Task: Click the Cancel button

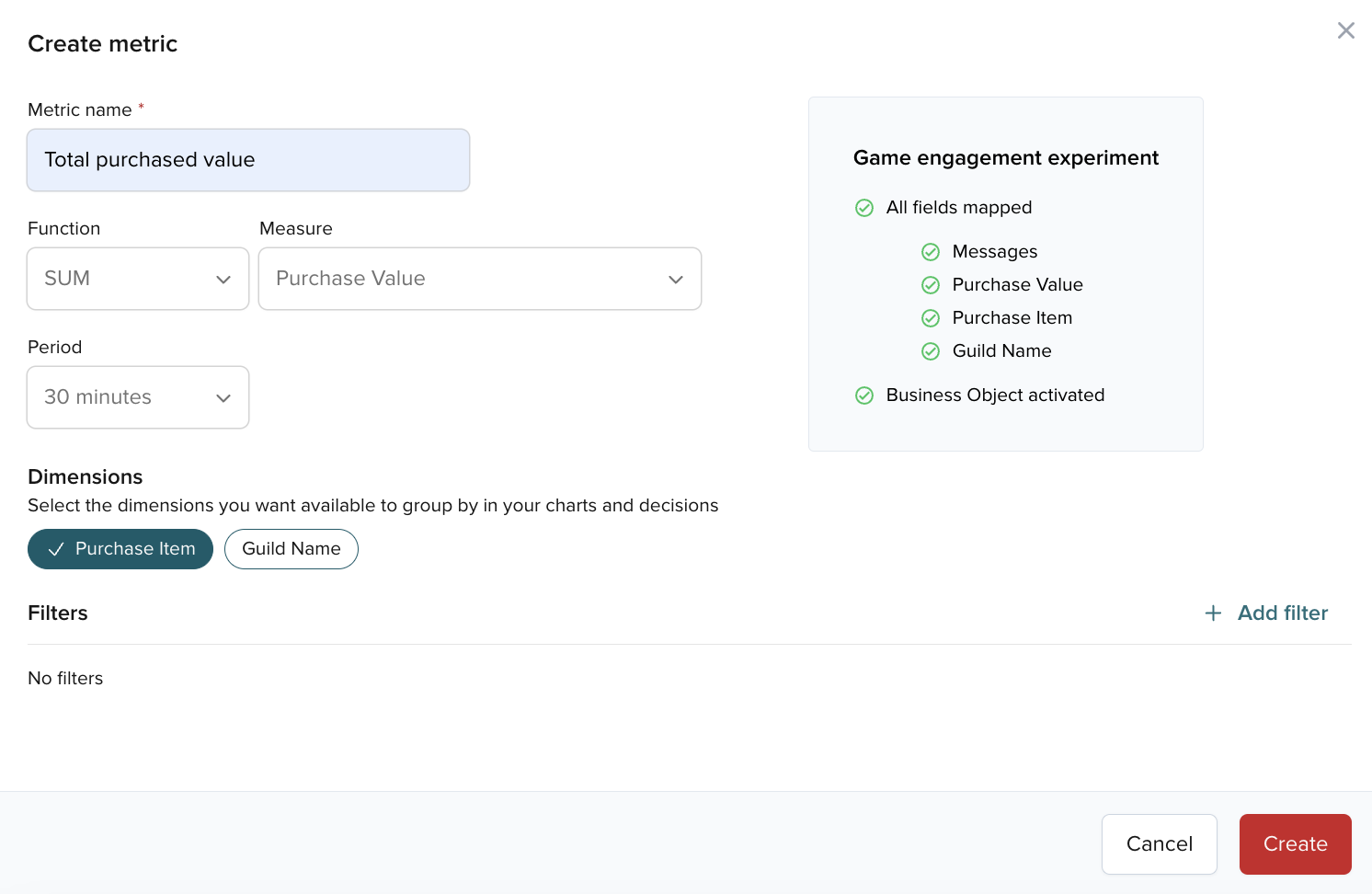Action: (1159, 843)
